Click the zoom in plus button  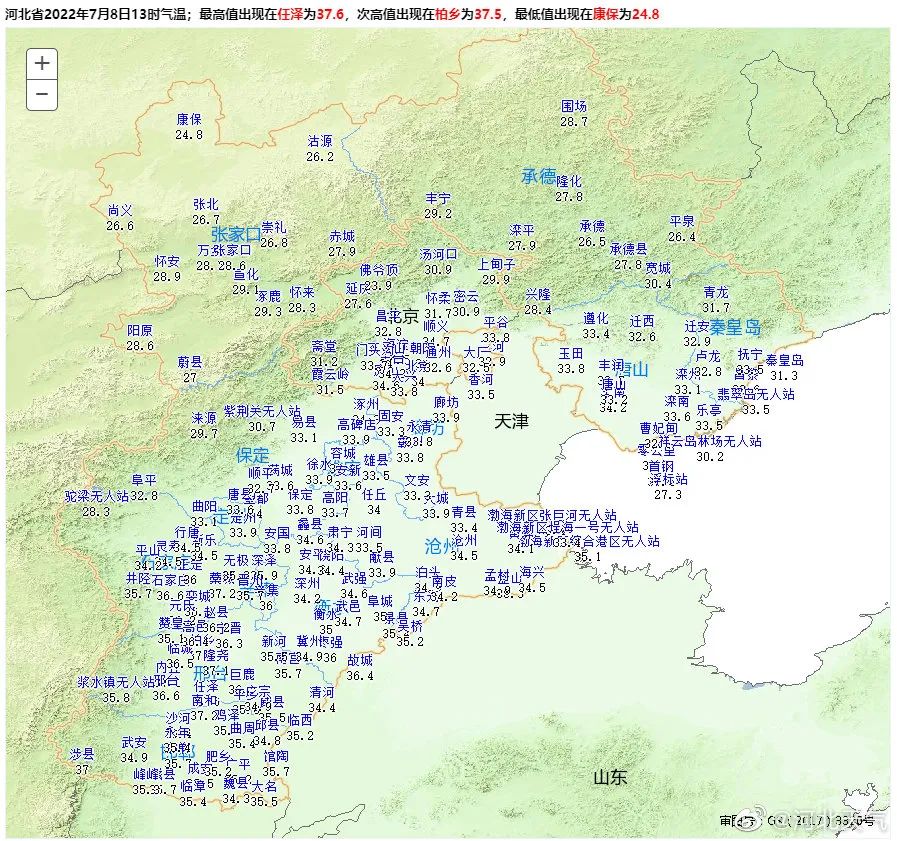click(41, 62)
